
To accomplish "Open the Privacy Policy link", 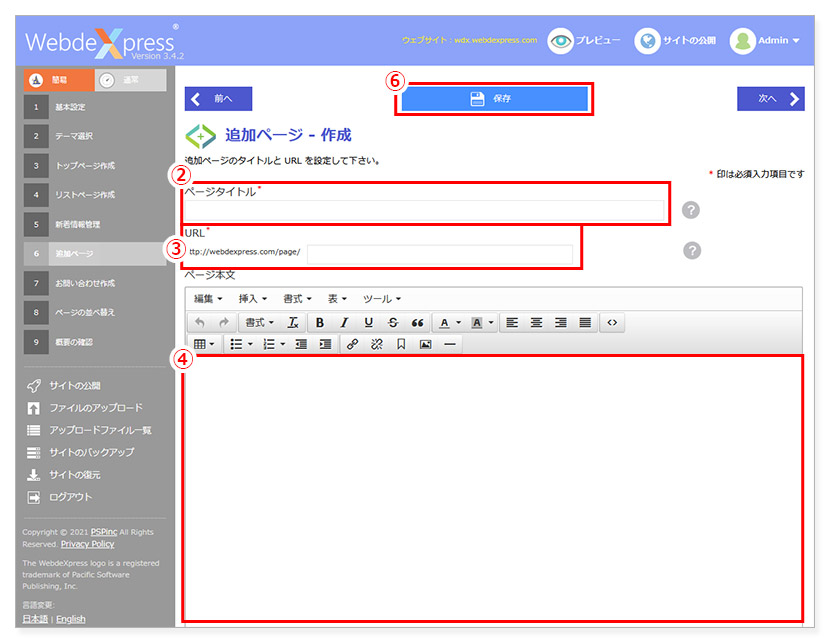I will coord(87,544).
